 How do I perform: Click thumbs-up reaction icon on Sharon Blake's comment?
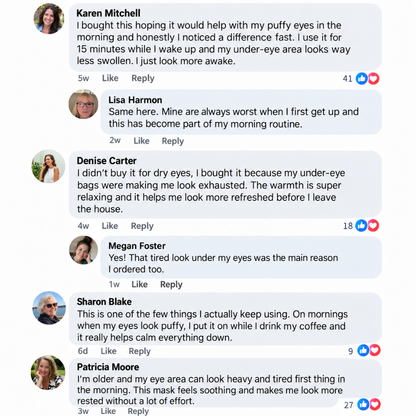(363, 350)
